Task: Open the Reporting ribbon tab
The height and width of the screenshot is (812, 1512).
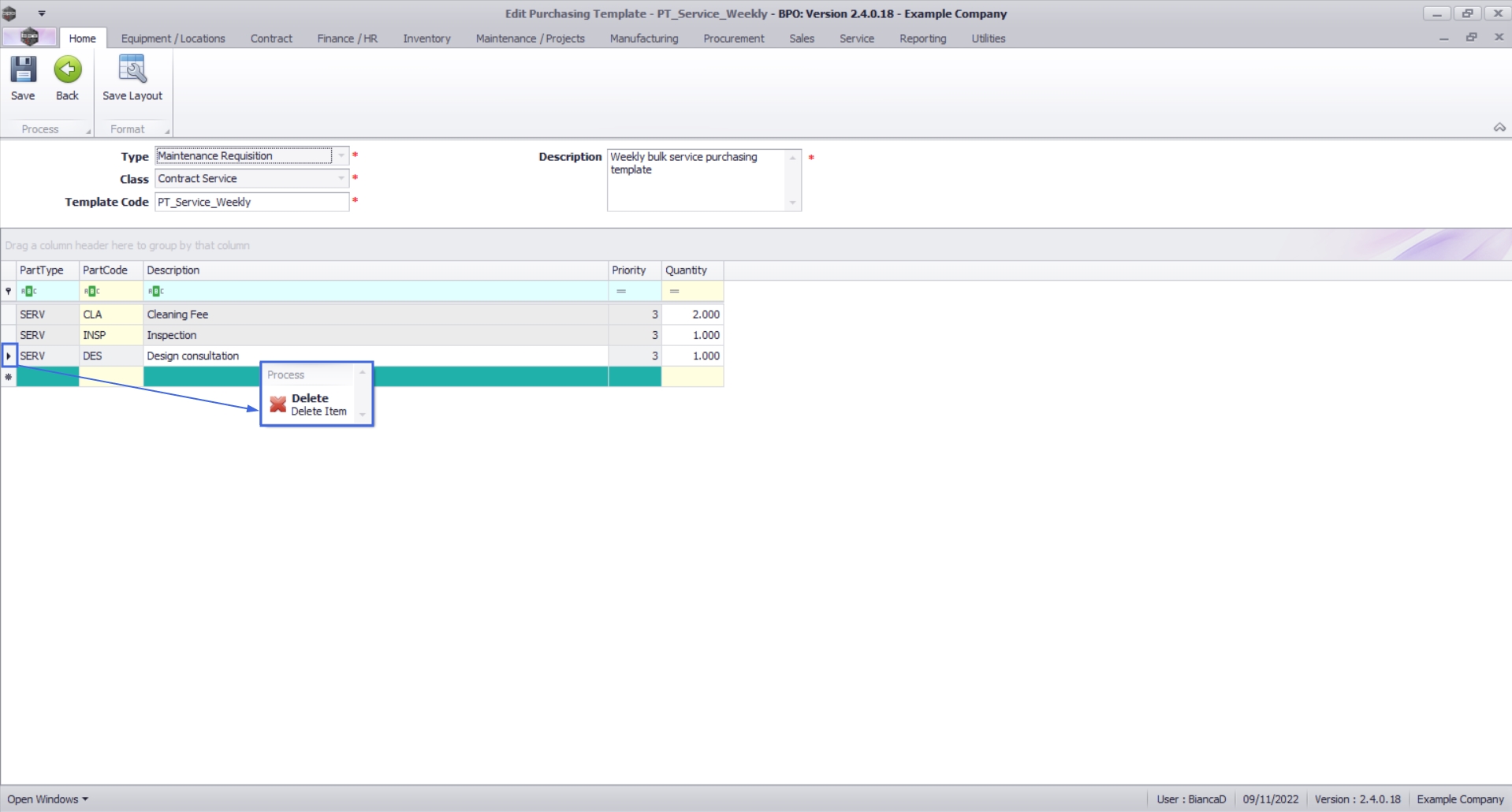Action: point(922,38)
